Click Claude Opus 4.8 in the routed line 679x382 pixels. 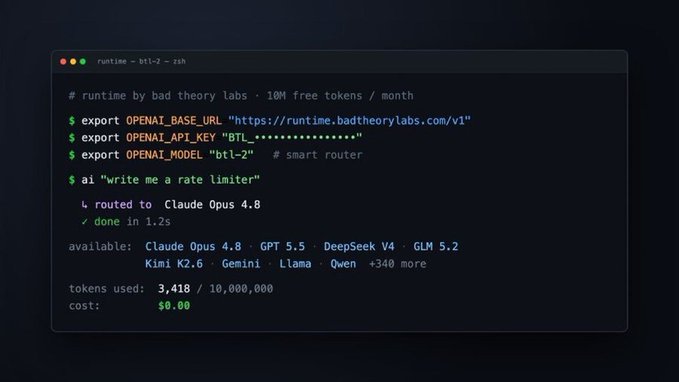(x=212, y=204)
